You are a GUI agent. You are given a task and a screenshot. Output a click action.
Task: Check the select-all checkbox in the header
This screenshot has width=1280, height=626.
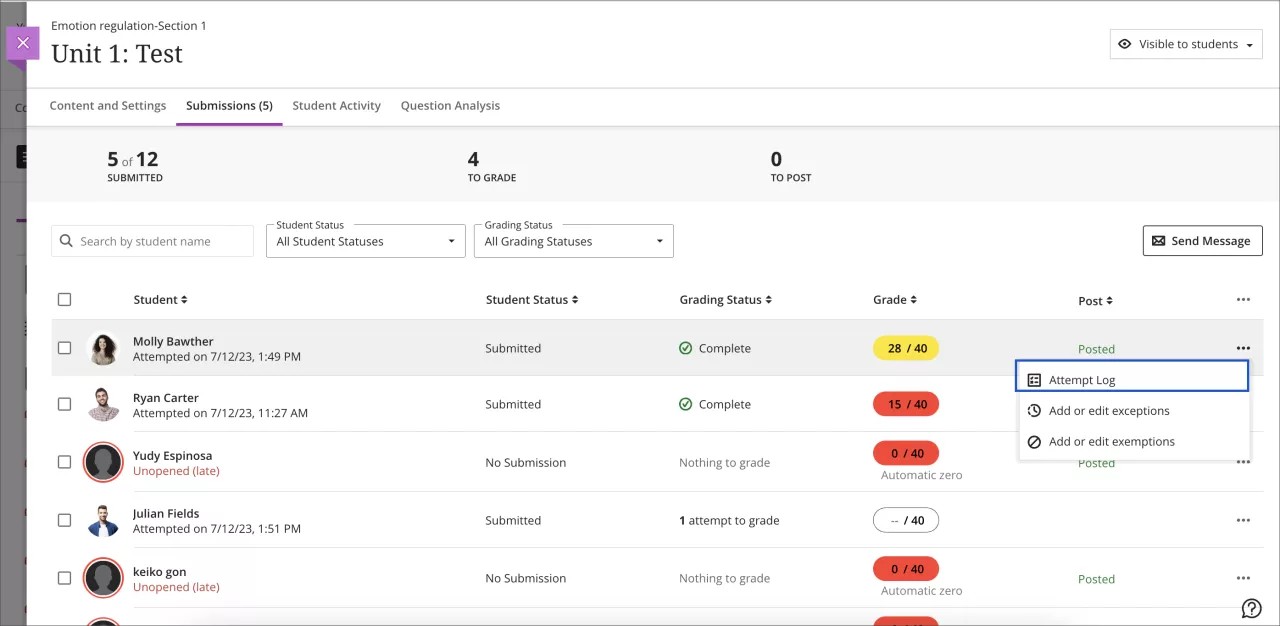pos(64,299)
